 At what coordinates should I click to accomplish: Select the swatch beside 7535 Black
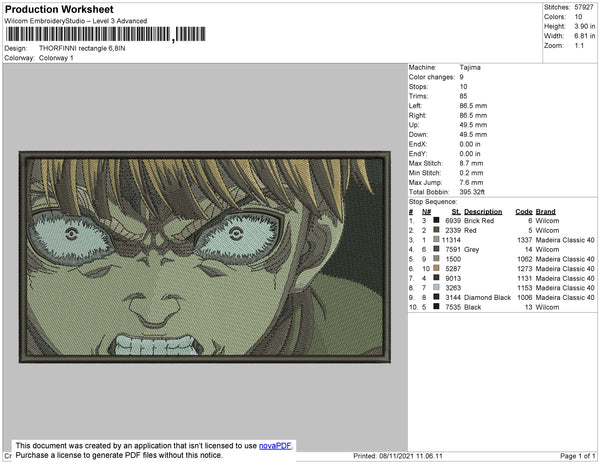click(436, 307)
